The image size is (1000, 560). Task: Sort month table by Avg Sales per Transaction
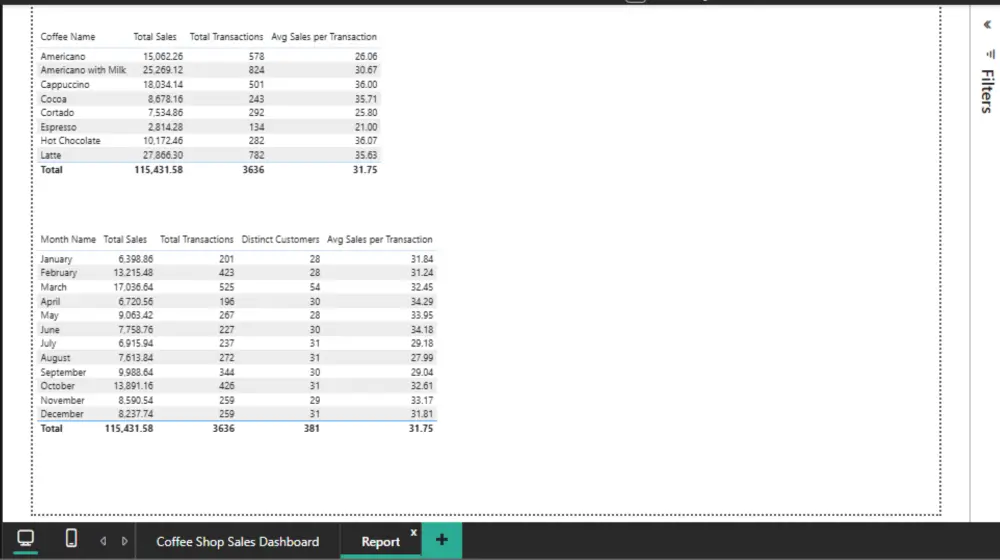click(379, 239)
